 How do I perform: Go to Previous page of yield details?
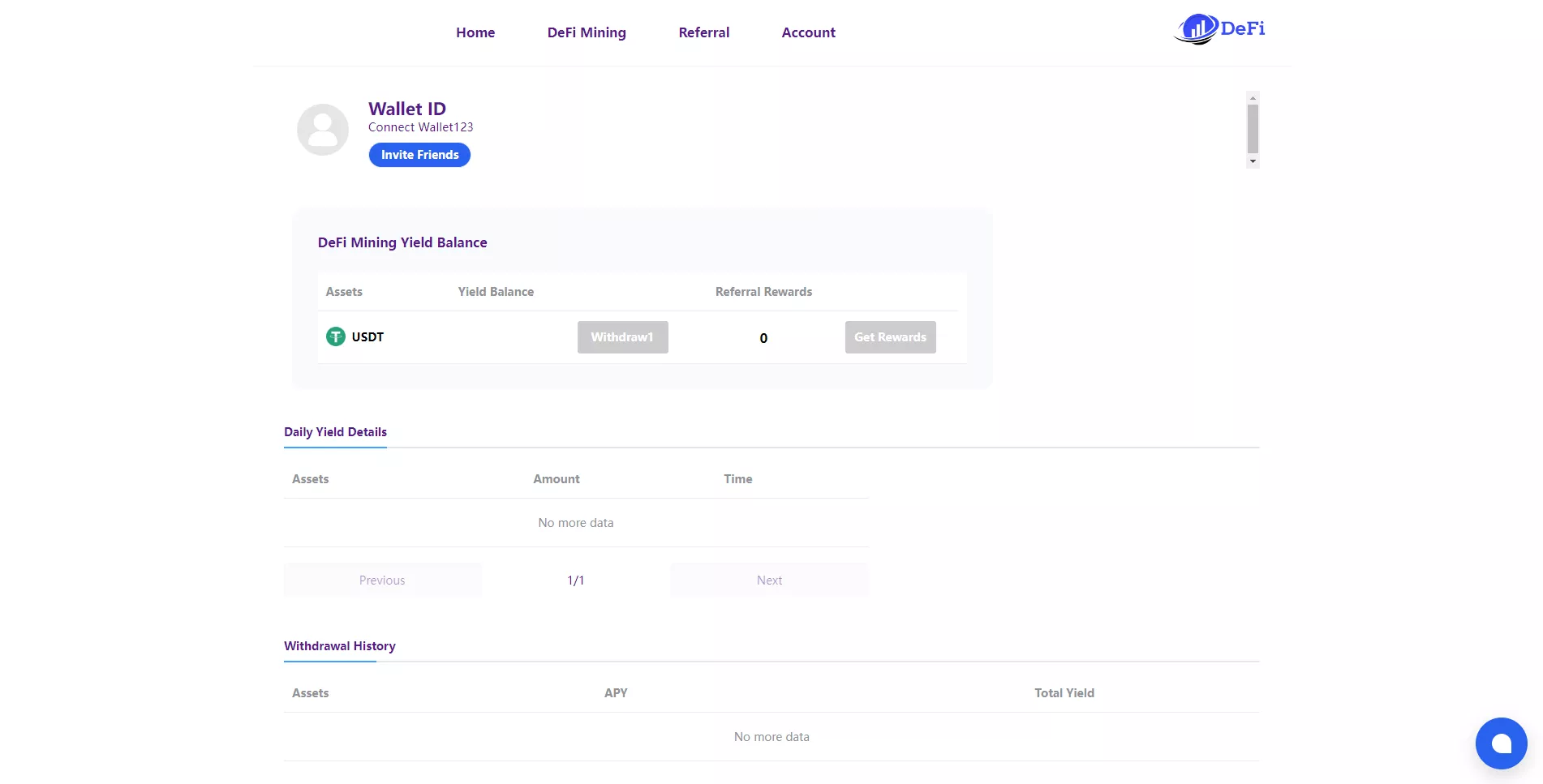click(x=382, y=581)
